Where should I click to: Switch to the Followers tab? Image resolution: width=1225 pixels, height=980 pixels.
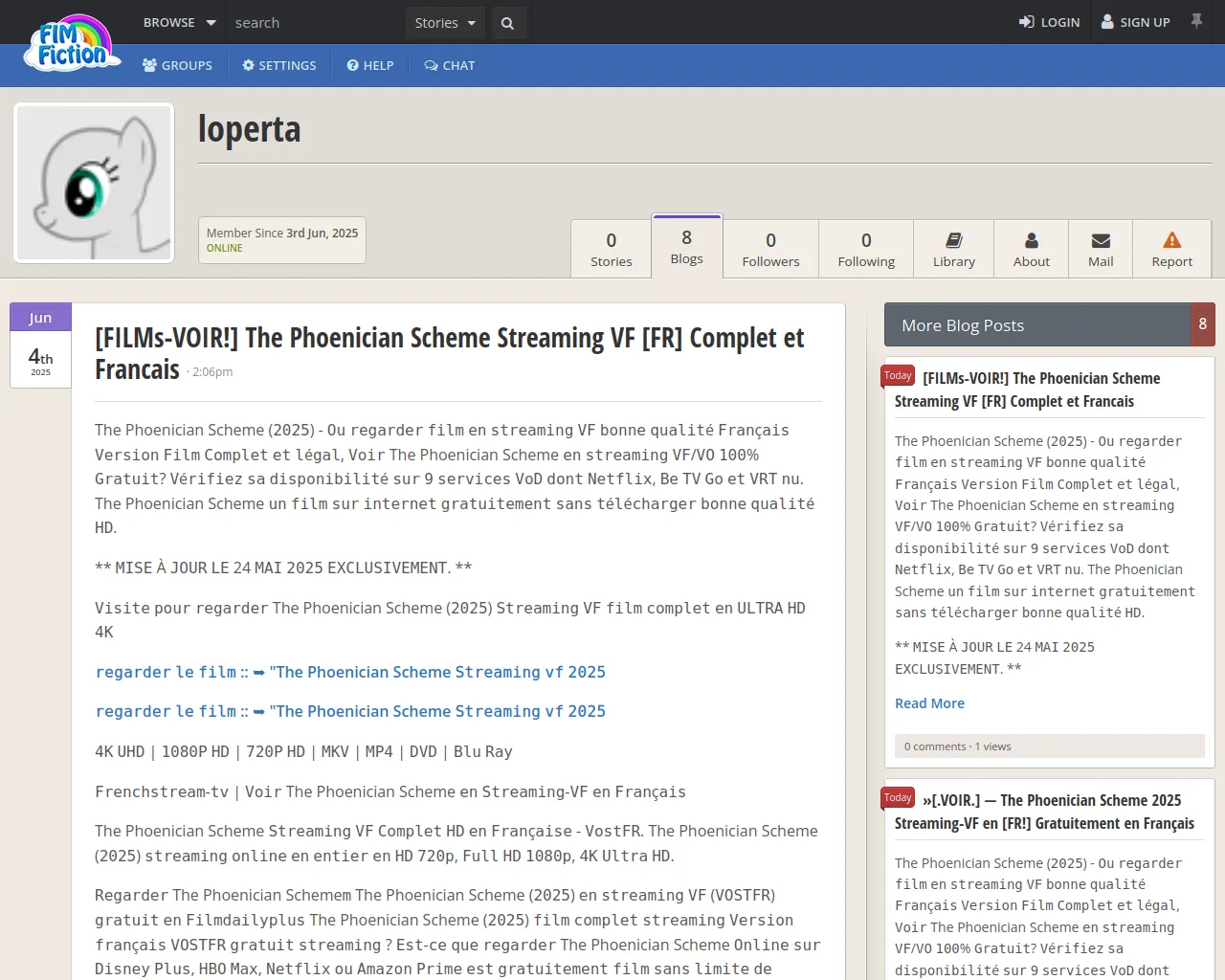pyautogui.click(x=770, y=249)
